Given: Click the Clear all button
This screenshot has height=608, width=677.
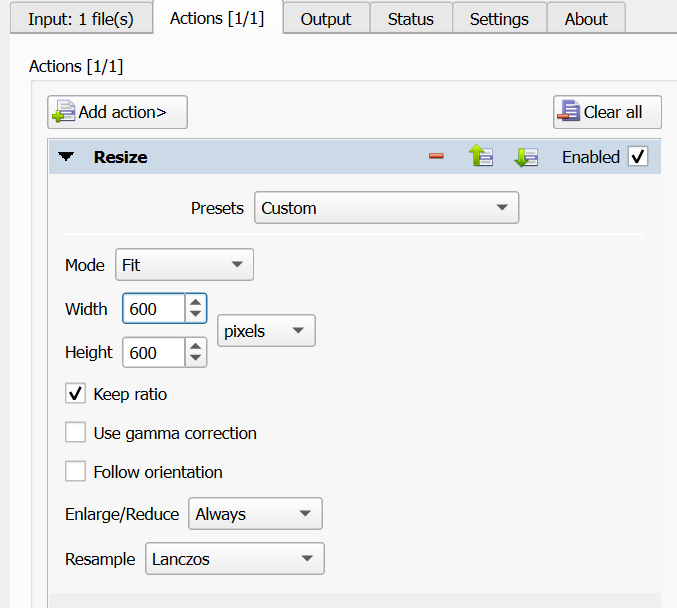Looking at the screenshot, I should coord(607,112).
